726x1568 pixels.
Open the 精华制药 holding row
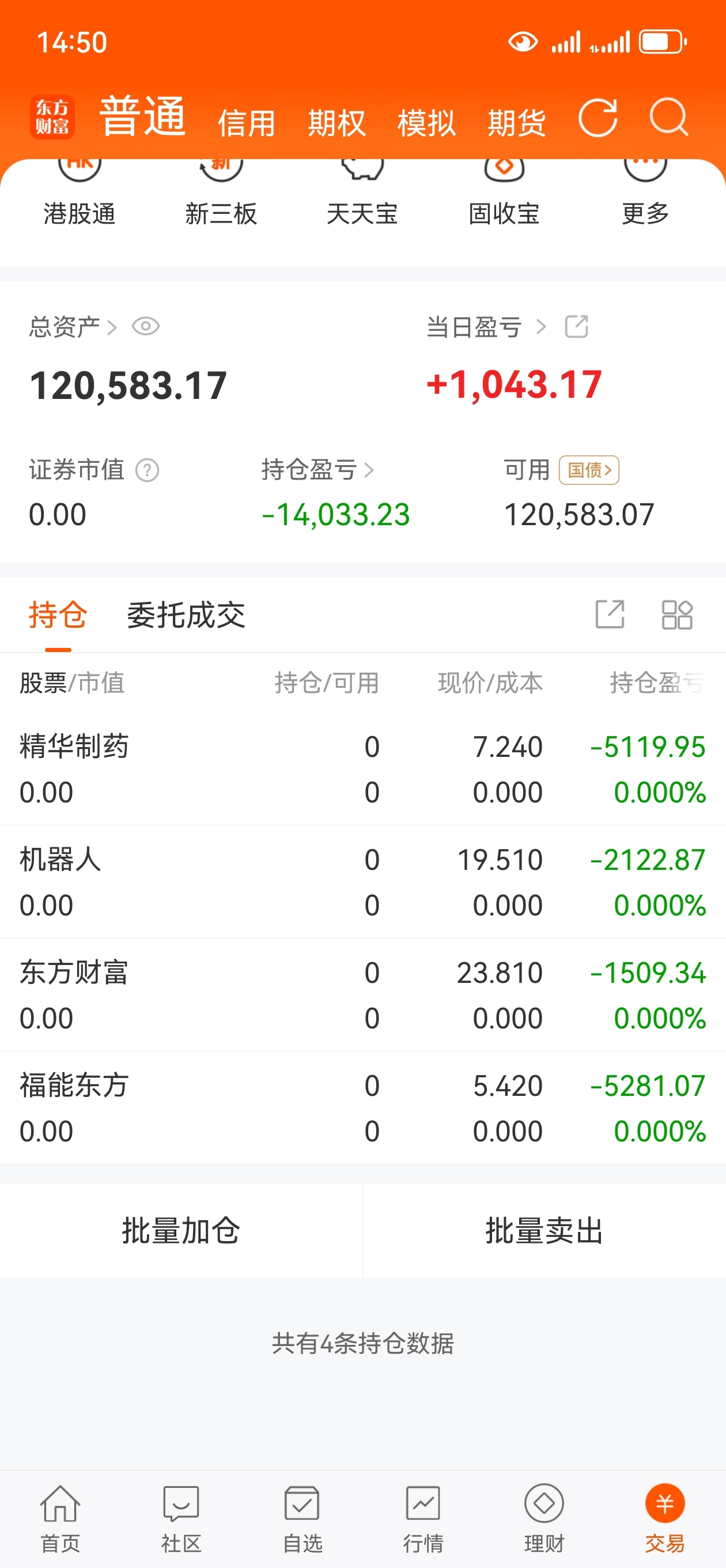pyautogui.click(x=362, y=769)
